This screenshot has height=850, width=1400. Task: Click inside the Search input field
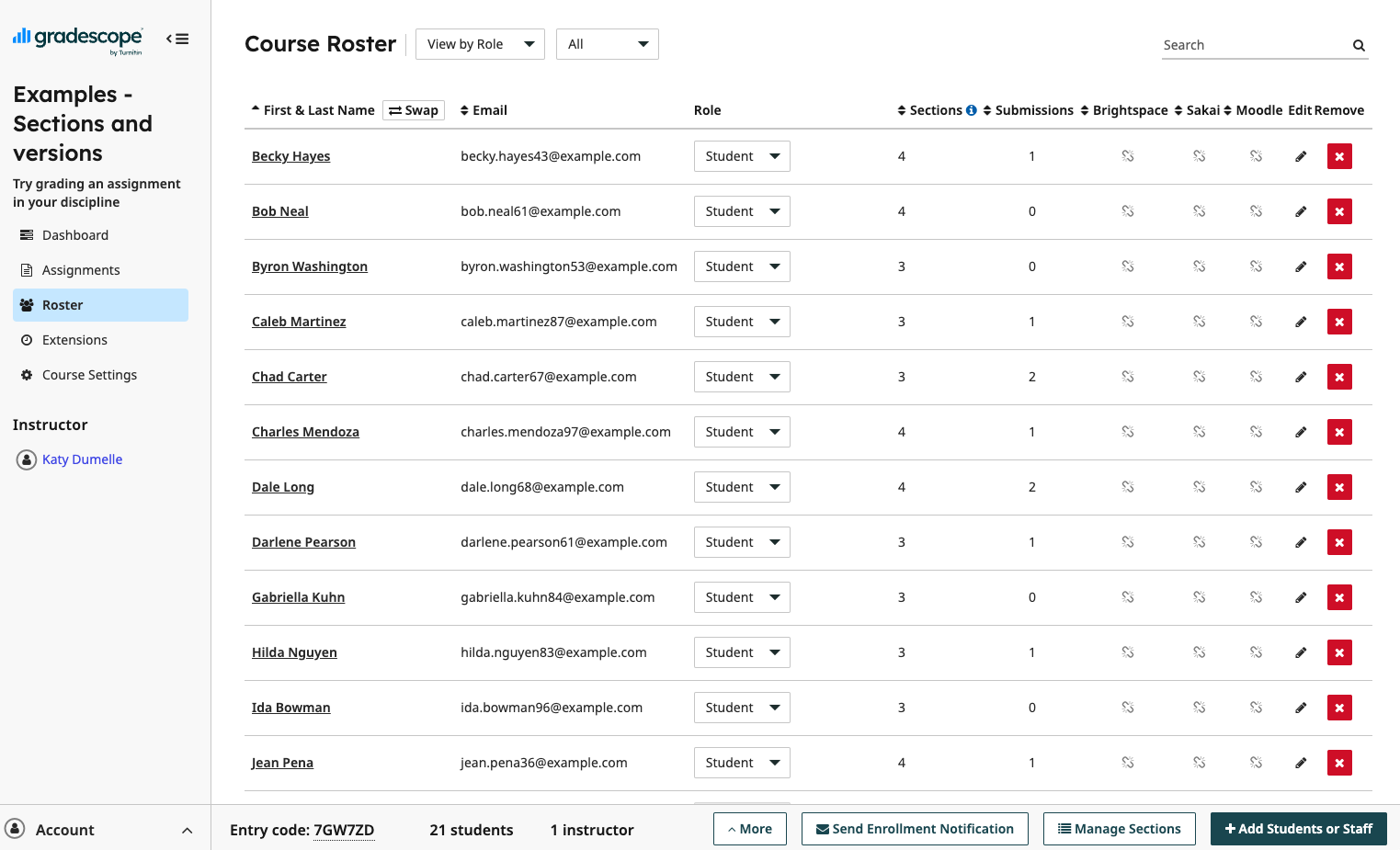(x=1241, y=44)
